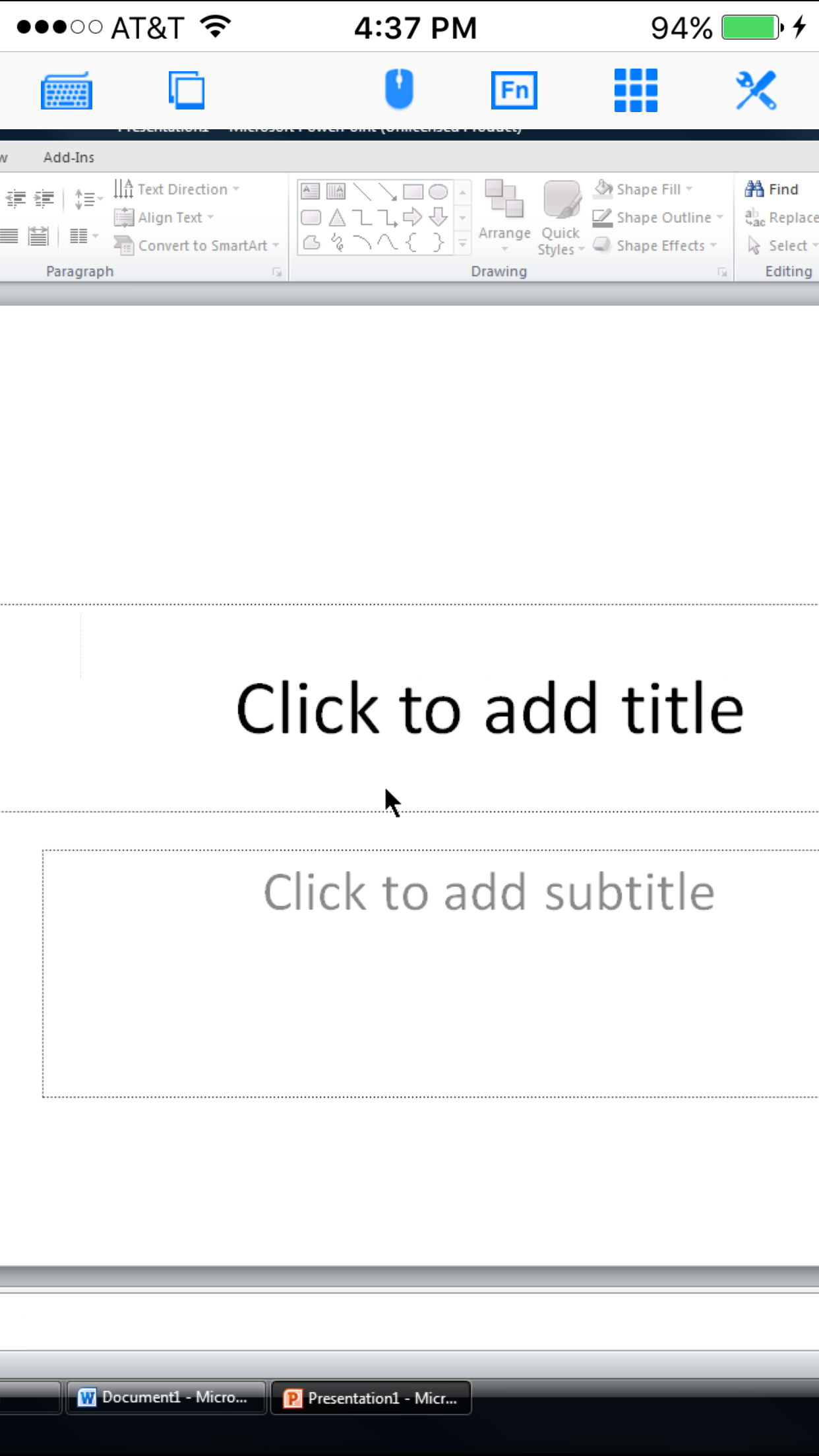Switch to the Add-Ins ribbon tab
Screen dimensions: 819x1456
69,157
